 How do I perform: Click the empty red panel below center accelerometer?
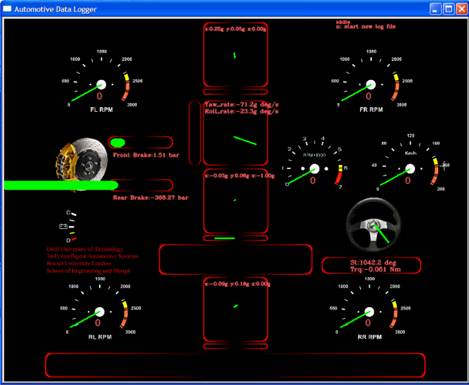[236, 259]
